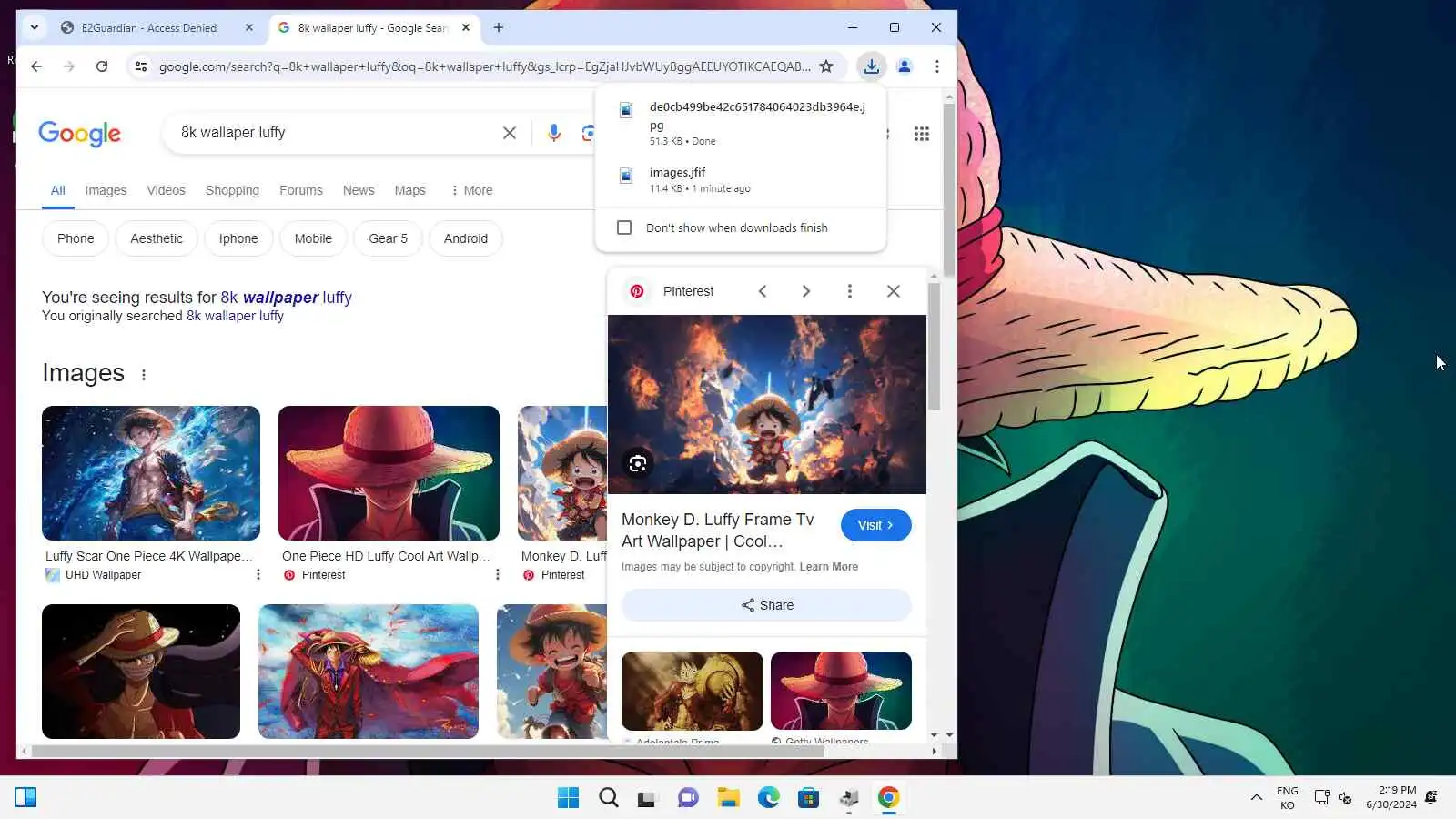Select the All results tab

(57, 190)
